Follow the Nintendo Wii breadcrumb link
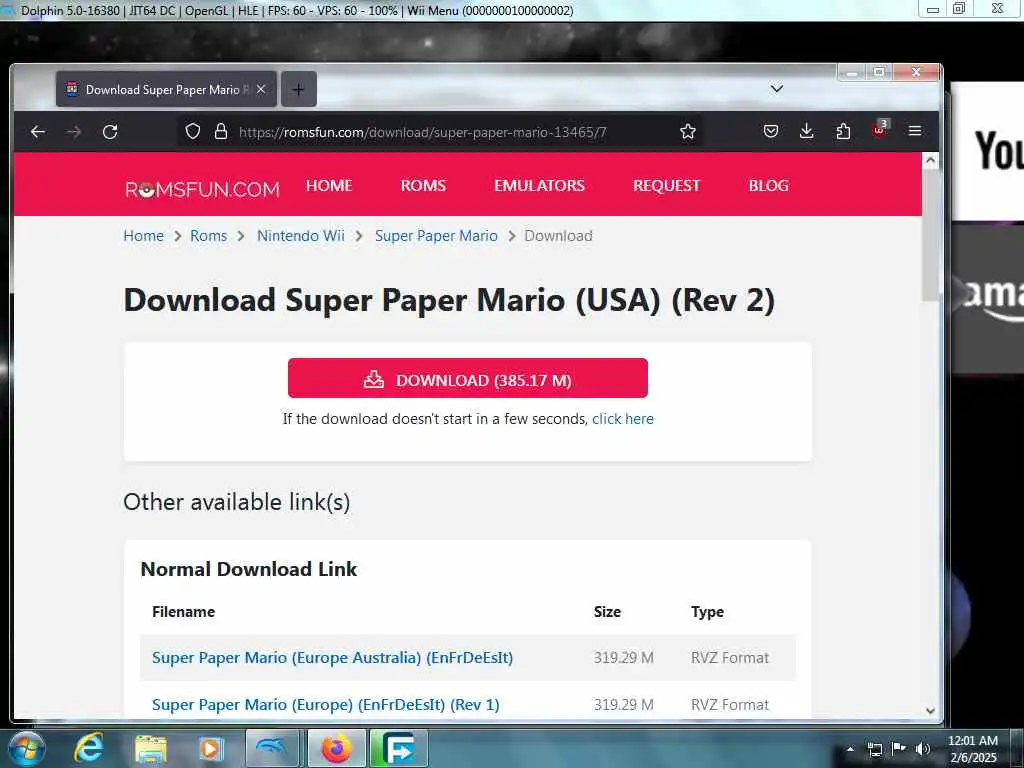1024x768 pixels. (x=300, y=236)
